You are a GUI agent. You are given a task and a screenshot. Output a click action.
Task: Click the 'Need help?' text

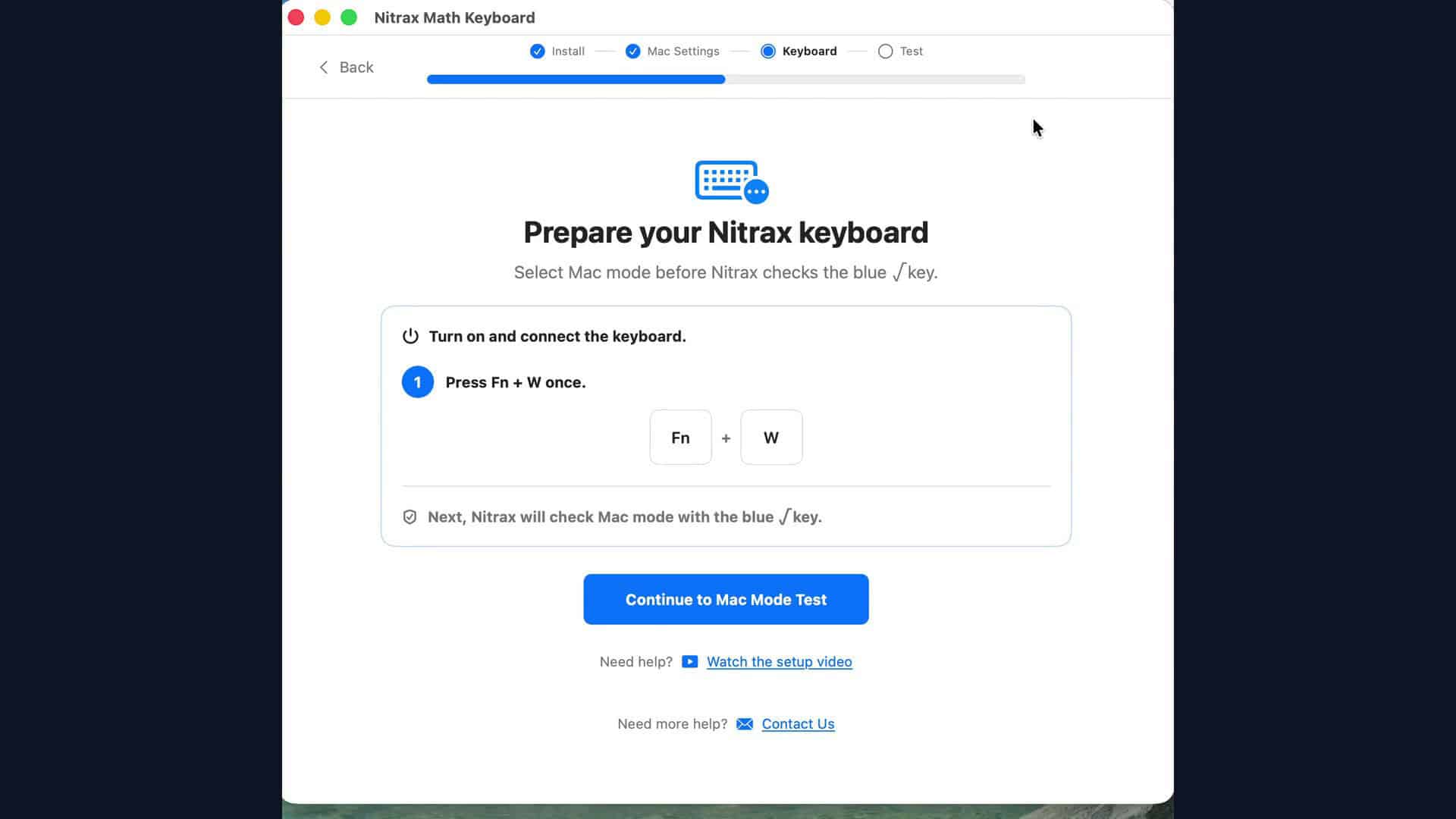635,662
